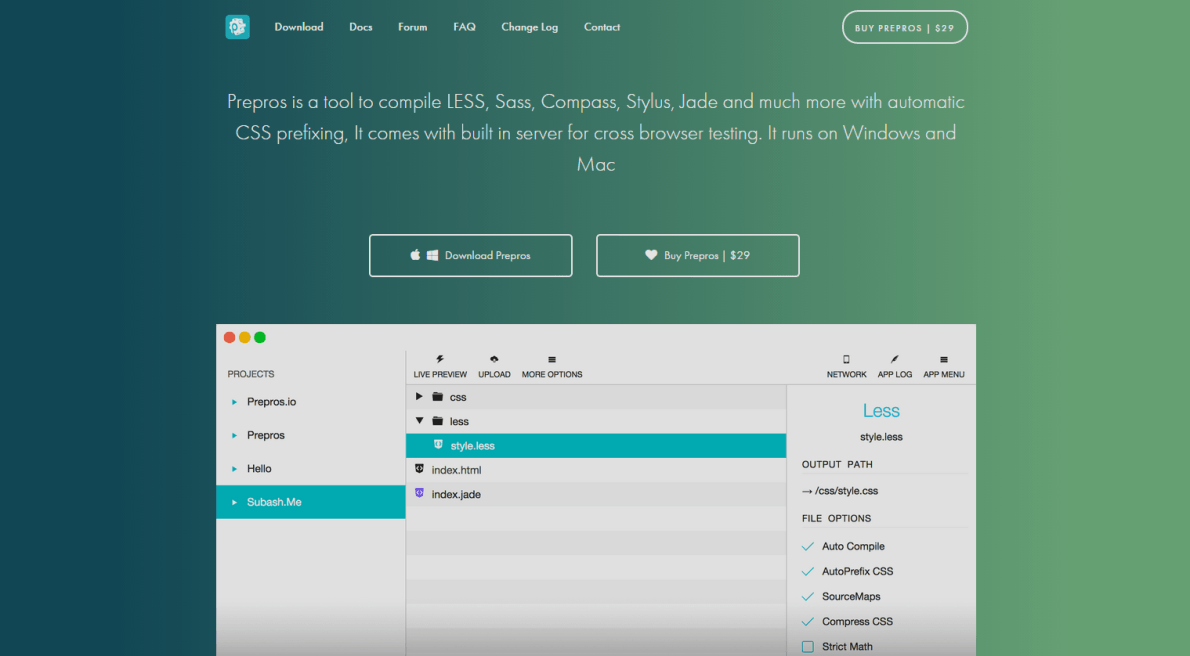Click the yellow minimize window dot
The image size is (1190, 656).
click(244, 337)
